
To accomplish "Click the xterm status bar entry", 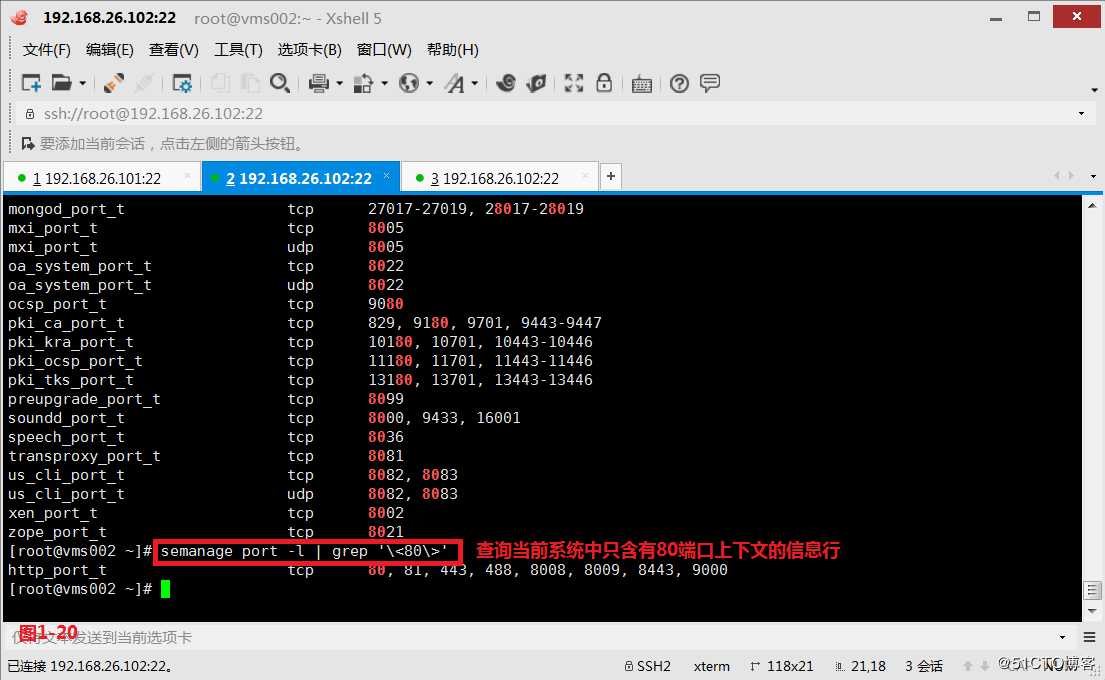I will pos(712,666).
